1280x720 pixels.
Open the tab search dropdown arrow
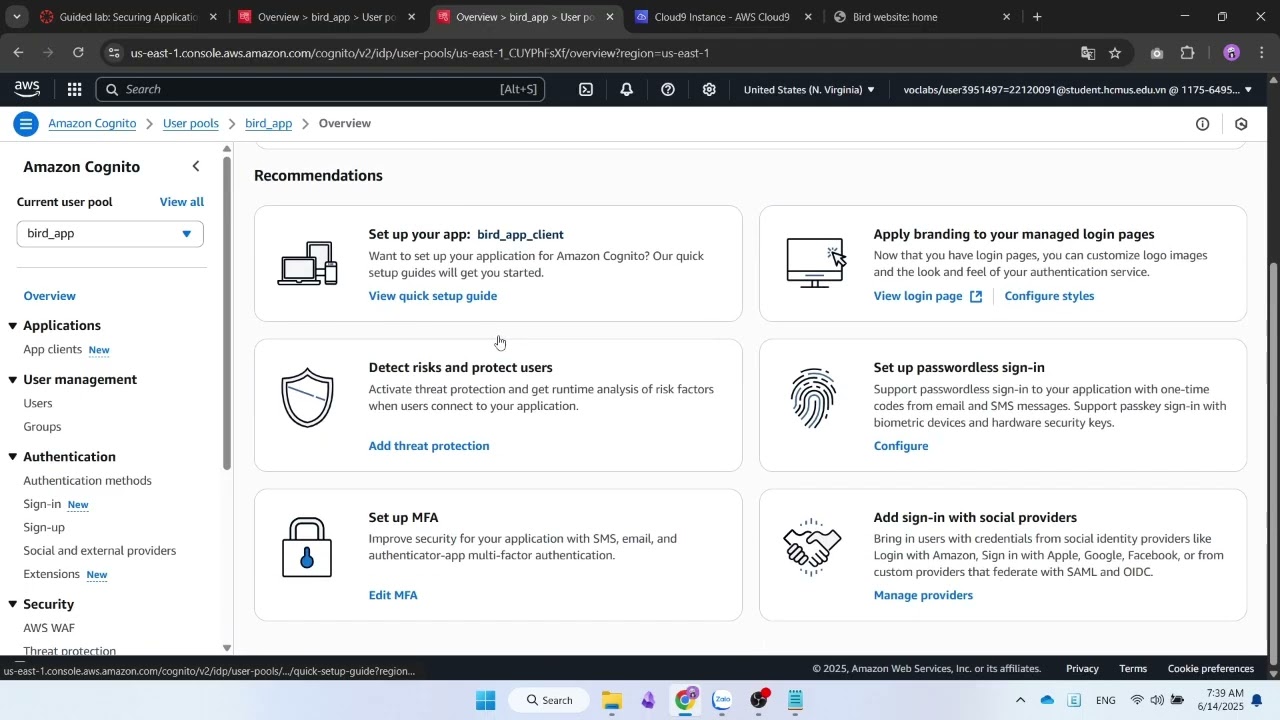coord(16,17)
